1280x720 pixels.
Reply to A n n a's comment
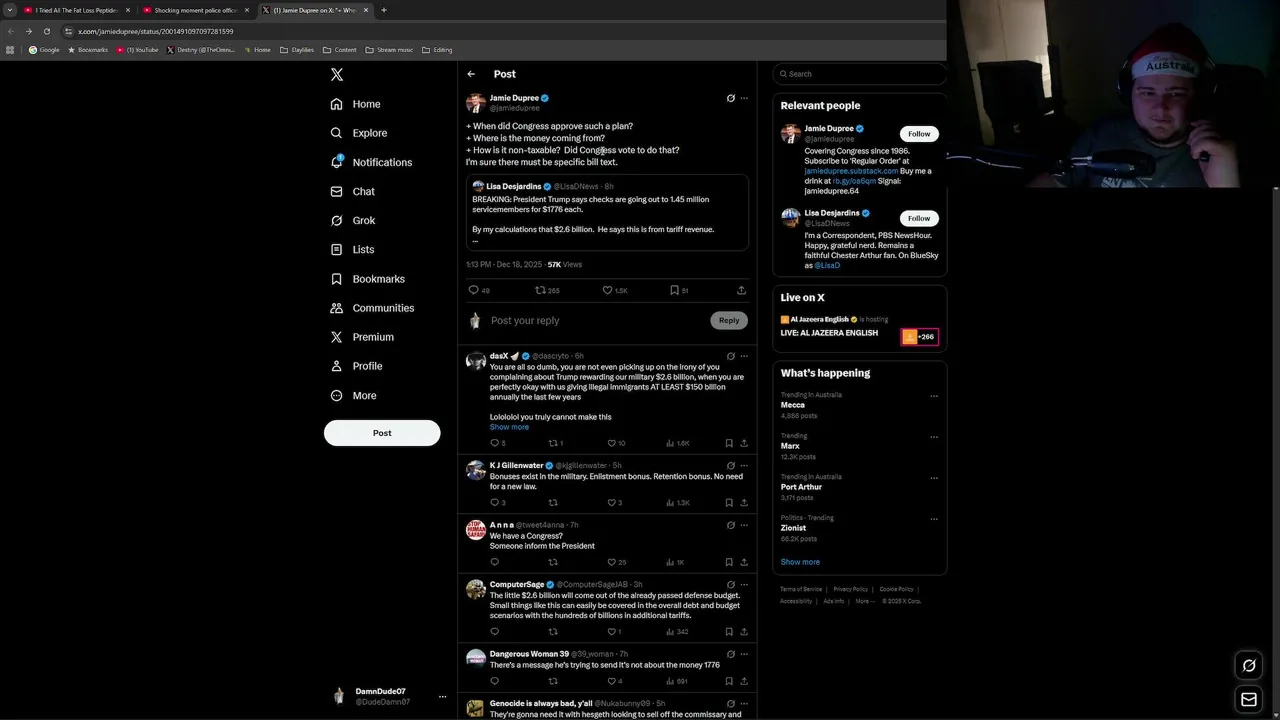click(x=494, y=562)
